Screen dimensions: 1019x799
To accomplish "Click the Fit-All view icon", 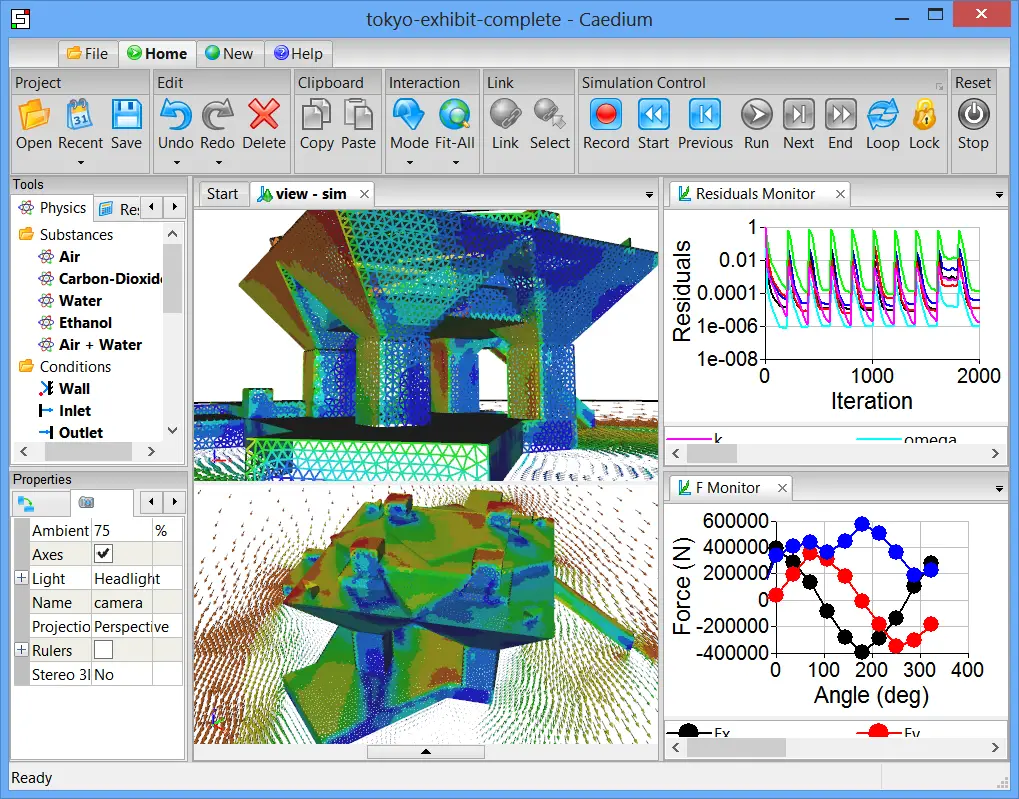I will (455, 116).
